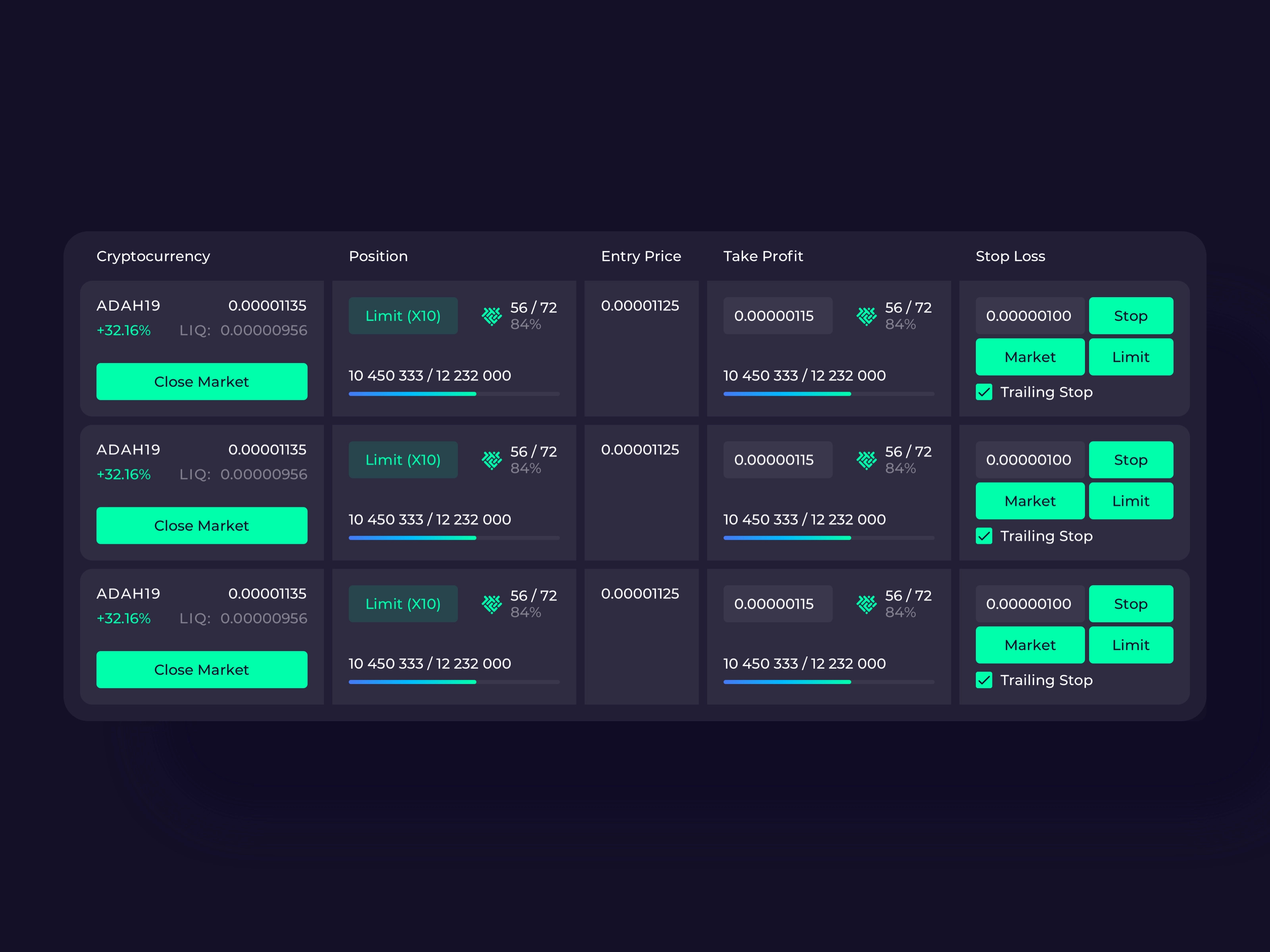Uncheck Trailing Stop in first row
The image size is (1270, 952).
click(x=984, y=392)
